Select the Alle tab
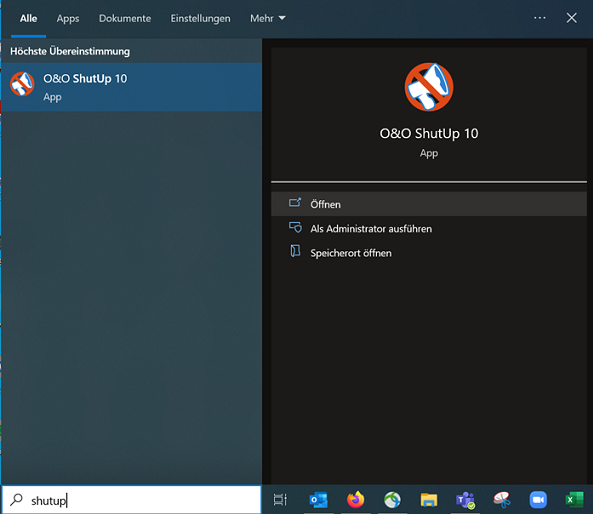This screenshot has width=593, height=514. [x=29, y=18]
